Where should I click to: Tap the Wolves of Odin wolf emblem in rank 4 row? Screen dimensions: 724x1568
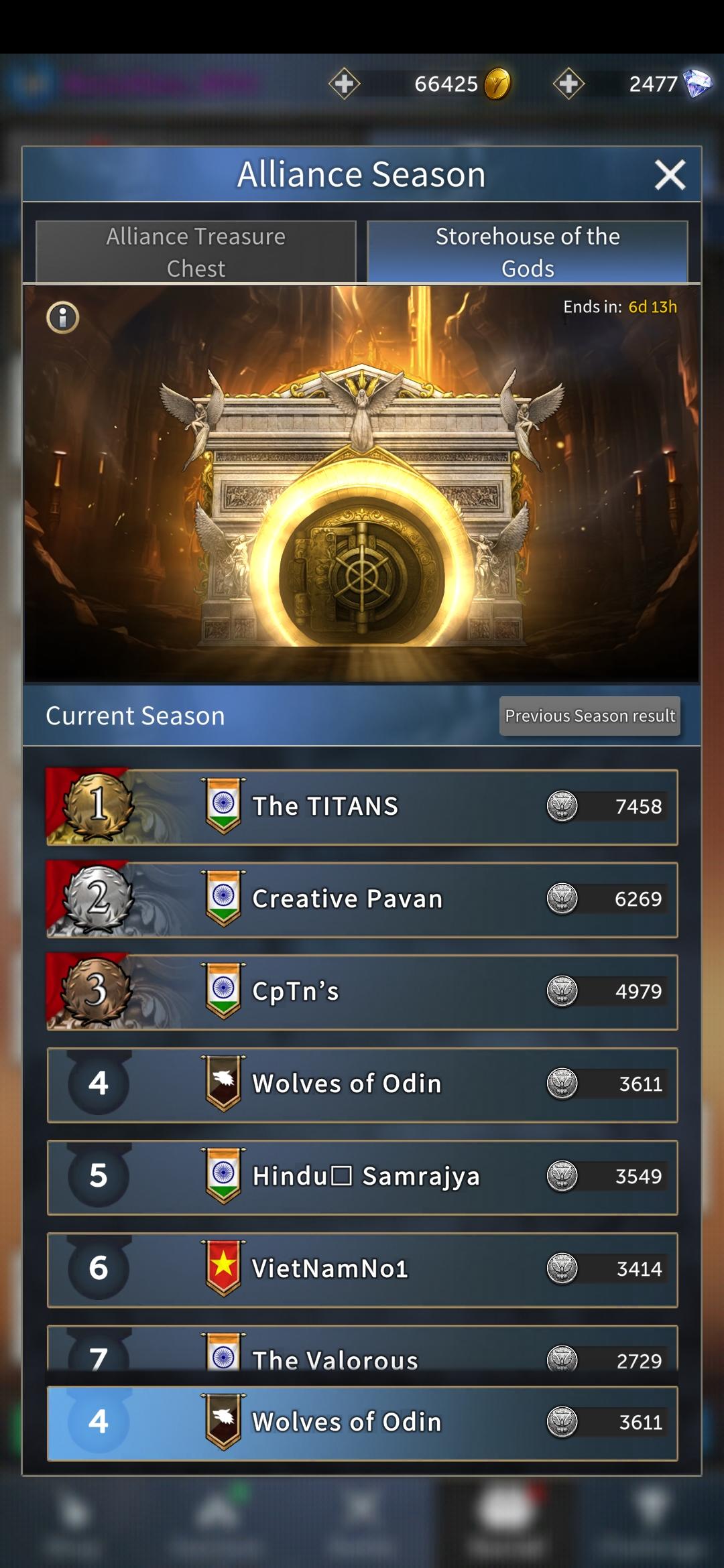click(x=223, y=1083)
